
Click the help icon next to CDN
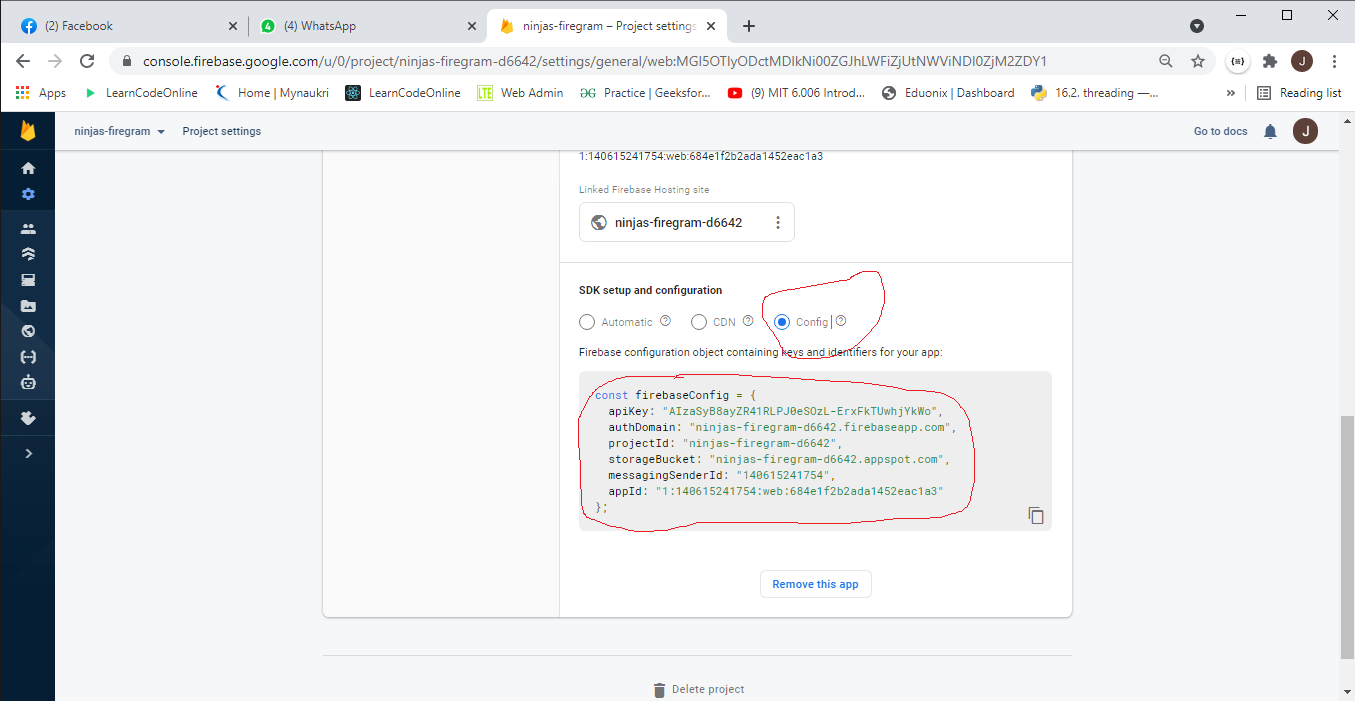[x=748, y=321]
